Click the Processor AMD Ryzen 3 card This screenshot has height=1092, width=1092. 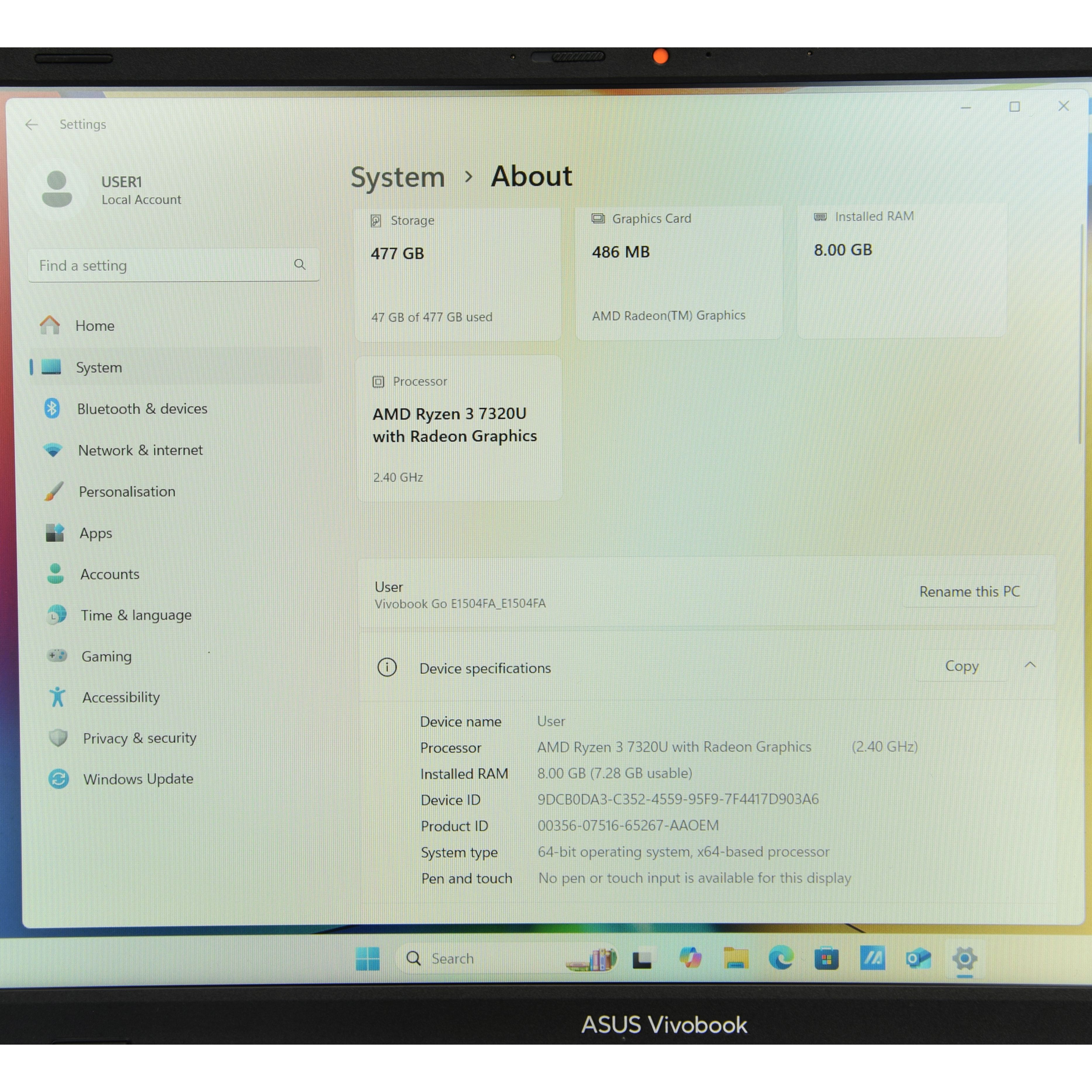[x=460, y=428]
